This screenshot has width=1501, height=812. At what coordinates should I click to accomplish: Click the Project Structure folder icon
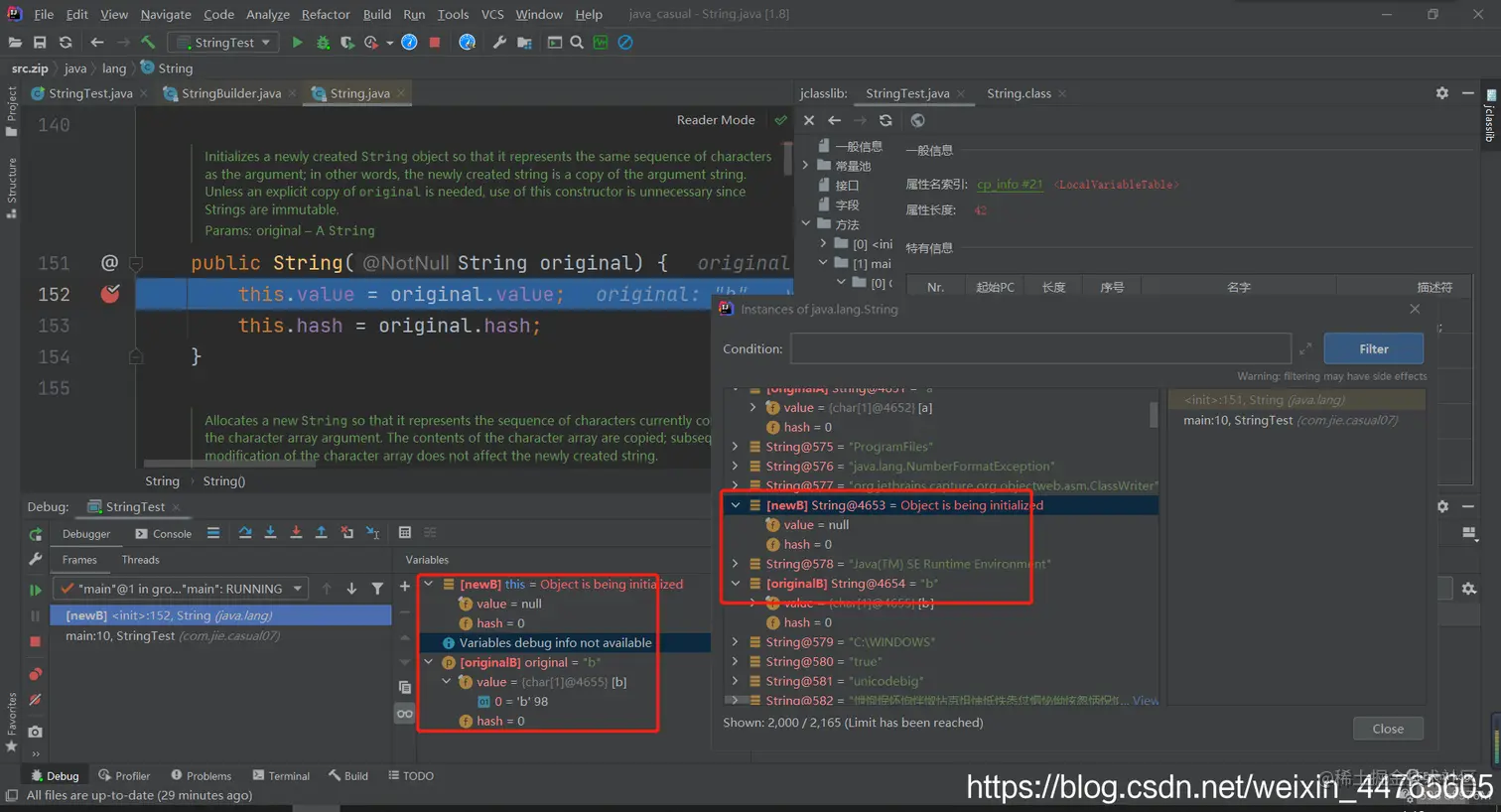tap(525, 43)
